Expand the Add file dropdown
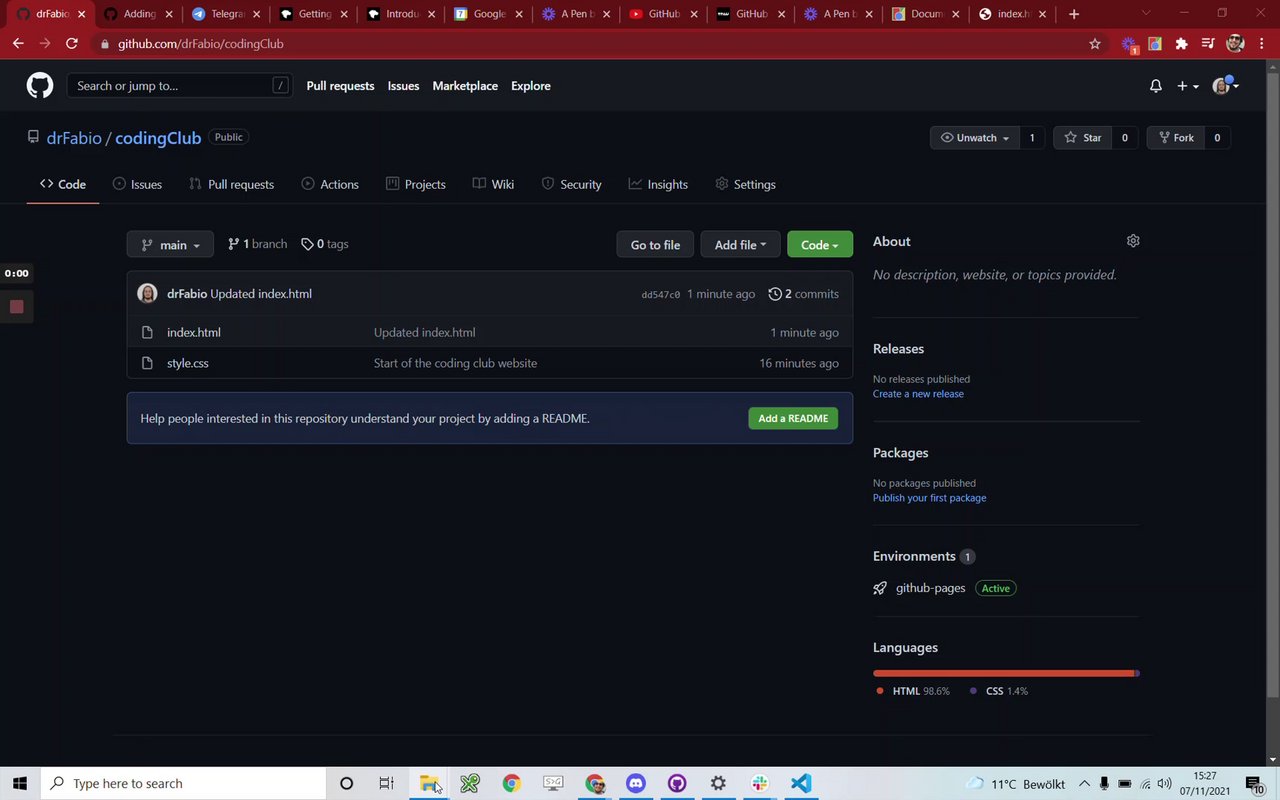 point(740,245)
